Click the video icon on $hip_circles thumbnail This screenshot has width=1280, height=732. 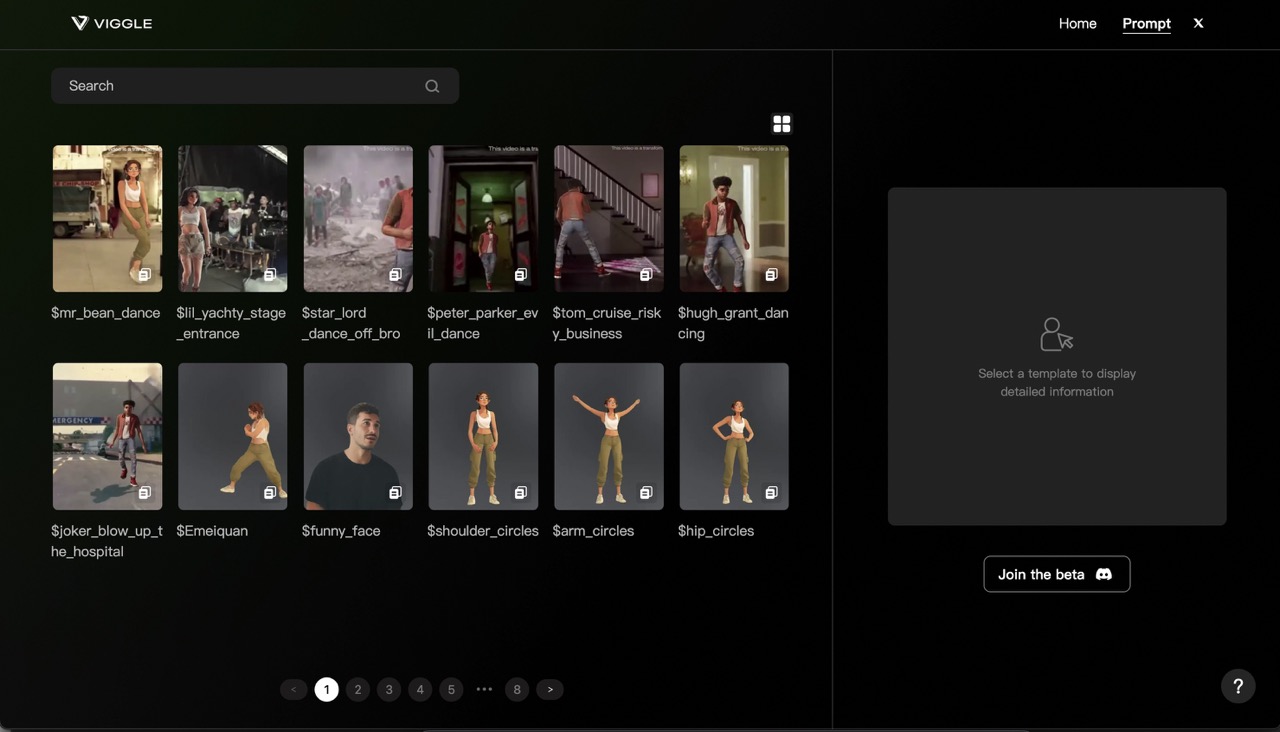770,492
